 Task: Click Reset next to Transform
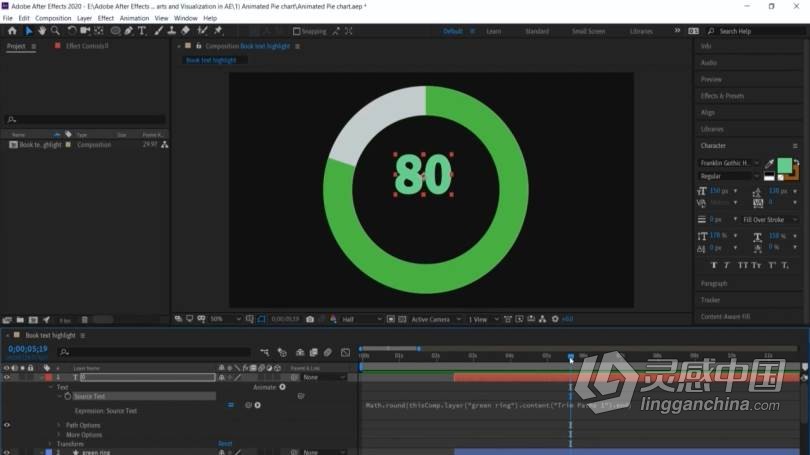coord(225,444)
